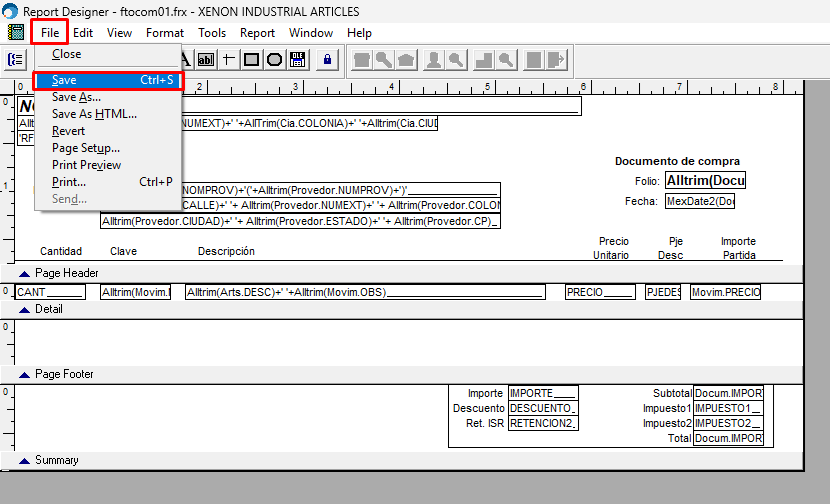
Task: Select the Summary band bar label
Action: tap(57, 460)
